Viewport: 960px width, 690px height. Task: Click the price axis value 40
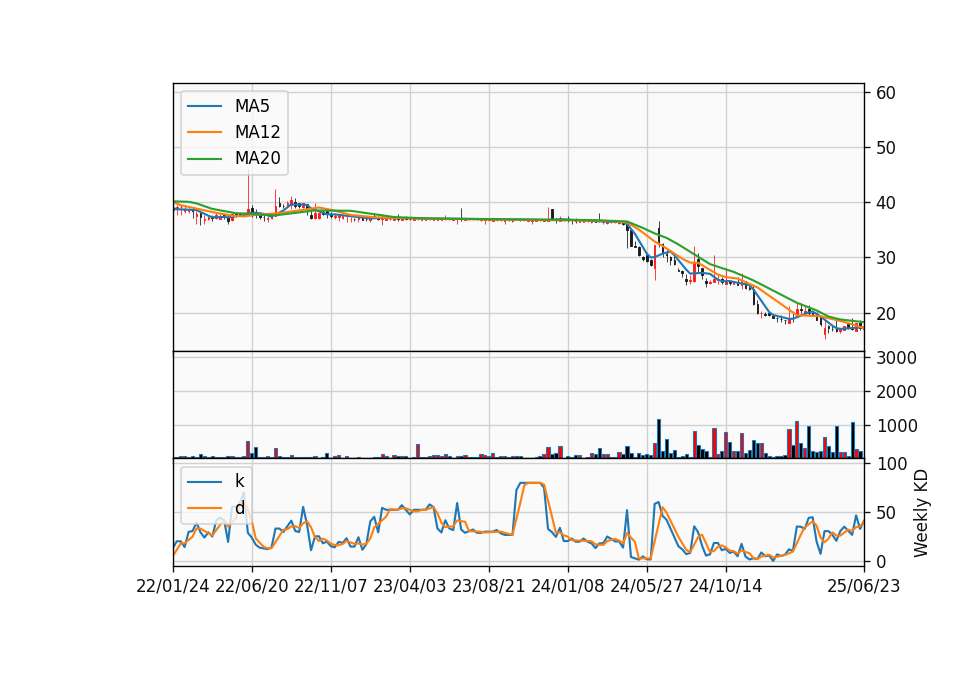point(886,203)
